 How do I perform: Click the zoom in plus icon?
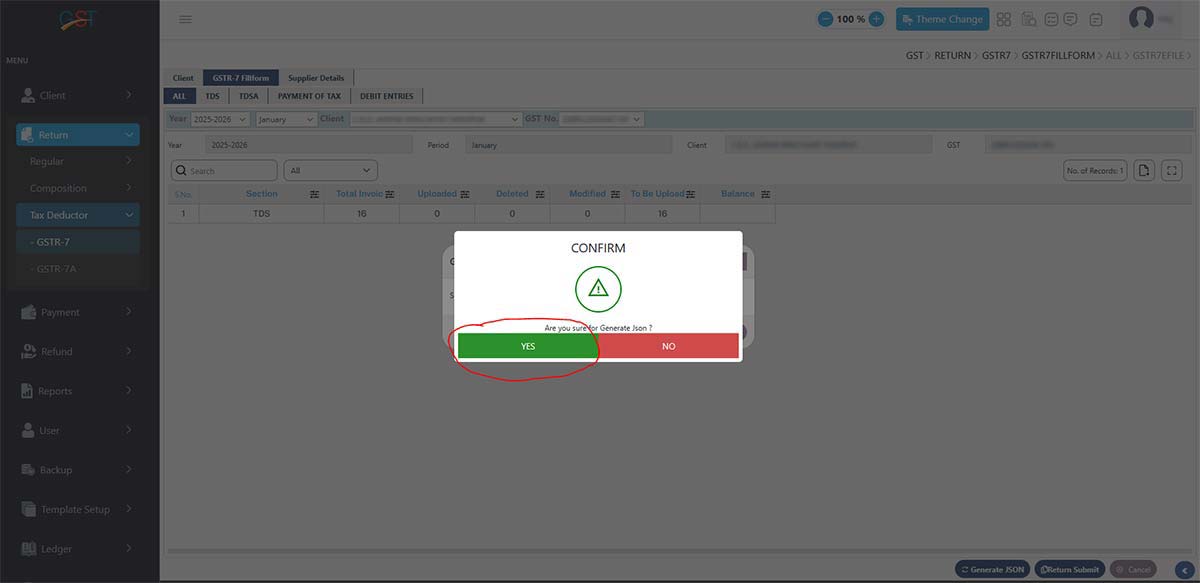pyautogui.click(x=876, y=19)
